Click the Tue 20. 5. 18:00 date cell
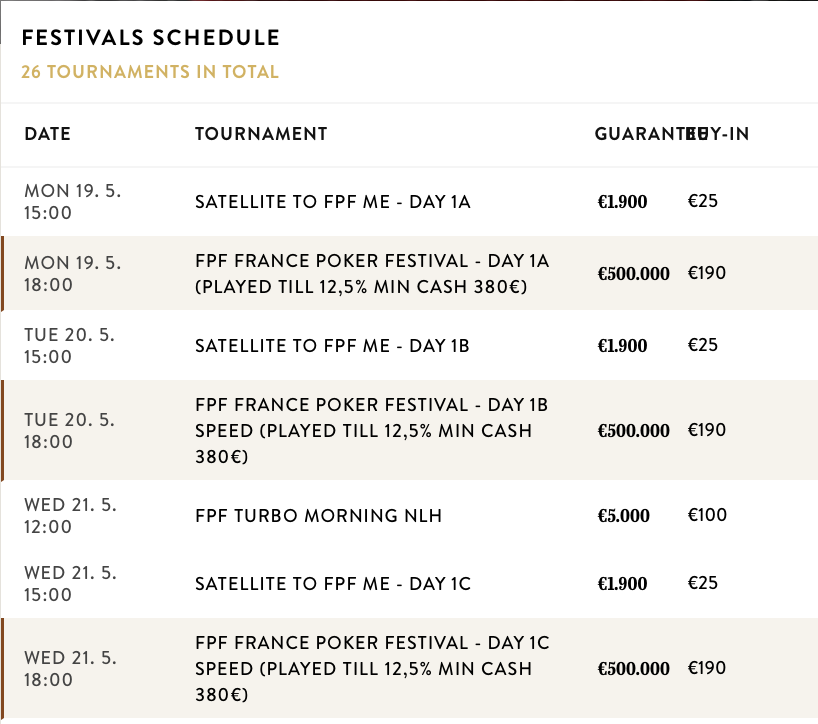 (69, 430)
